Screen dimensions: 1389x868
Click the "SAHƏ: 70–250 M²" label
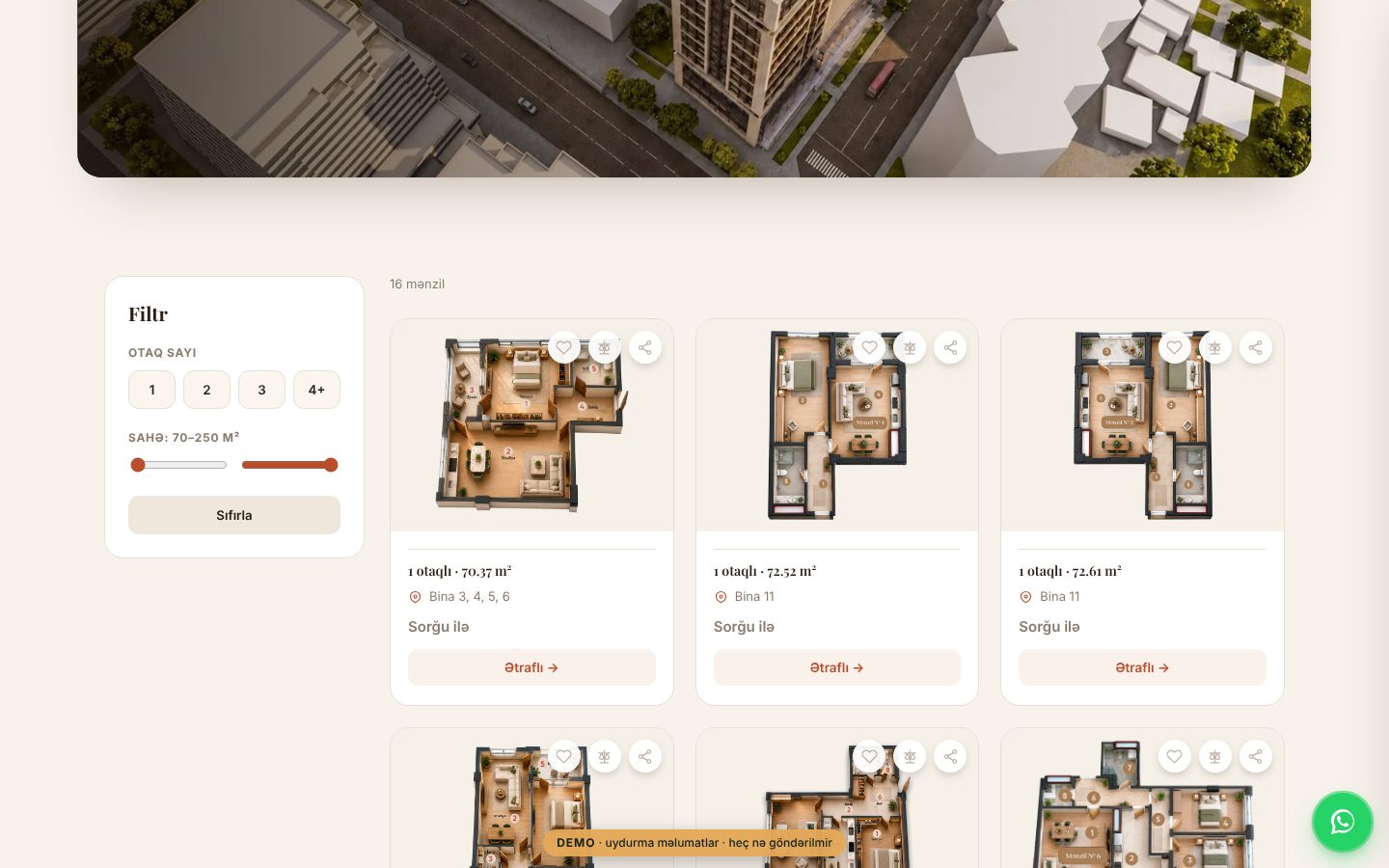tap(184, 437)
